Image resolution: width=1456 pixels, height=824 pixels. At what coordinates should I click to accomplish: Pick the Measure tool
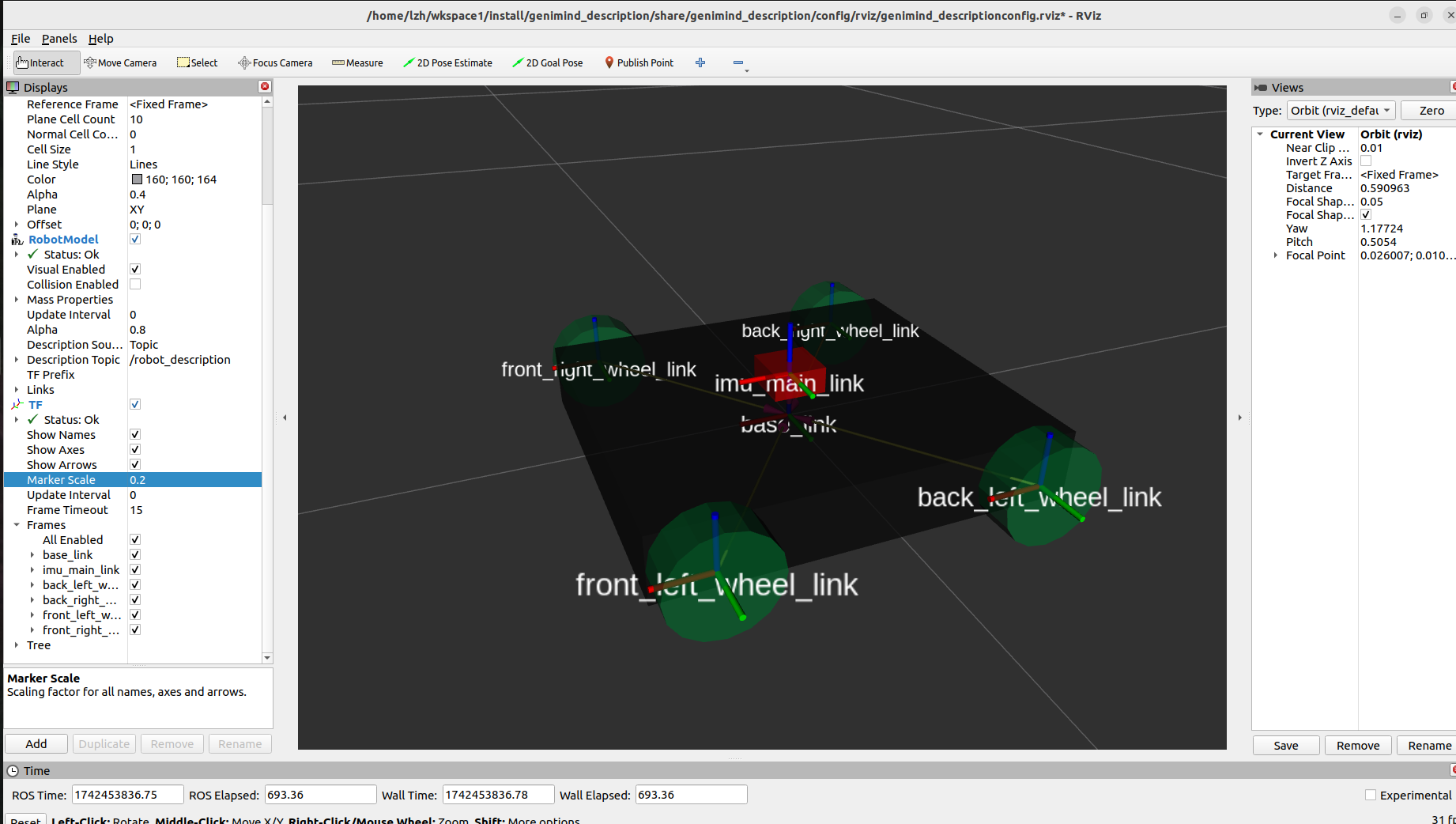[357, 62]
